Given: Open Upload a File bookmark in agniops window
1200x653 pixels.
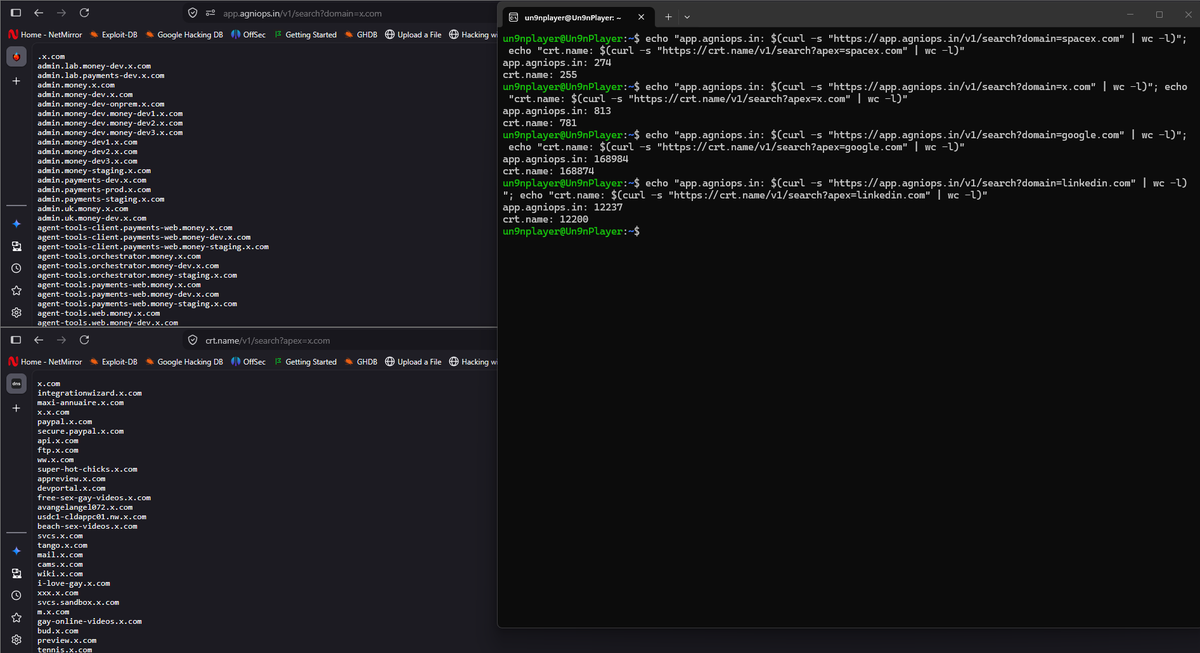Looking at the screenshot, I should point(414,34).
